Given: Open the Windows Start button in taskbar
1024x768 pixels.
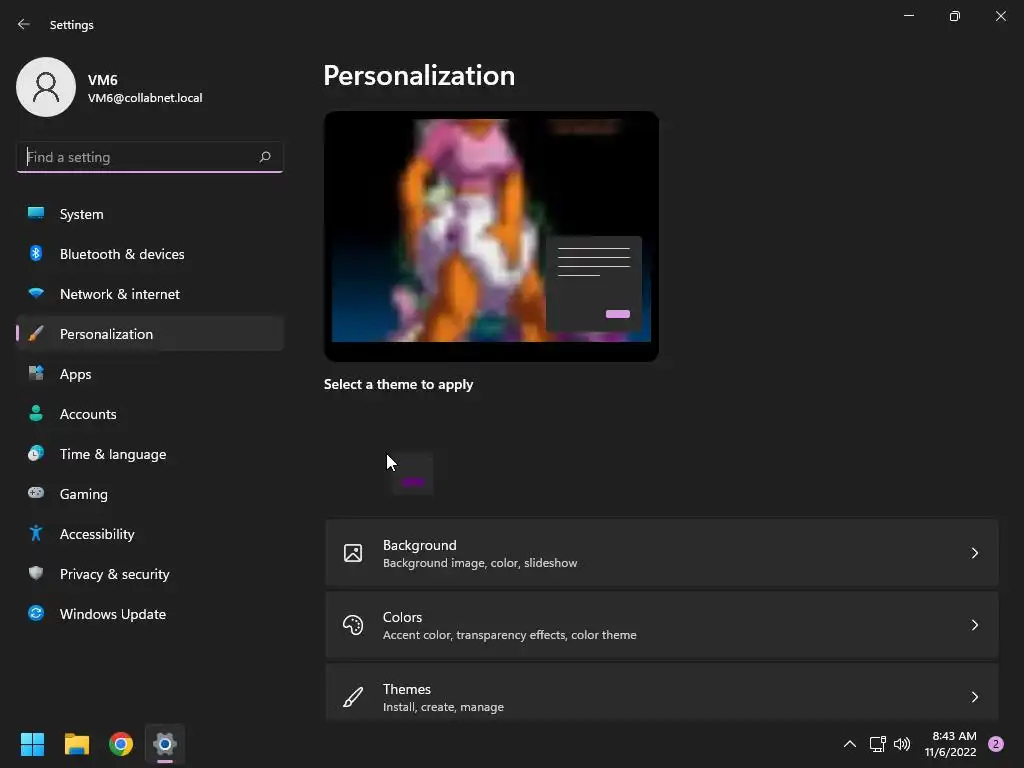Looking at the screenshot, I should click(32, 744).
